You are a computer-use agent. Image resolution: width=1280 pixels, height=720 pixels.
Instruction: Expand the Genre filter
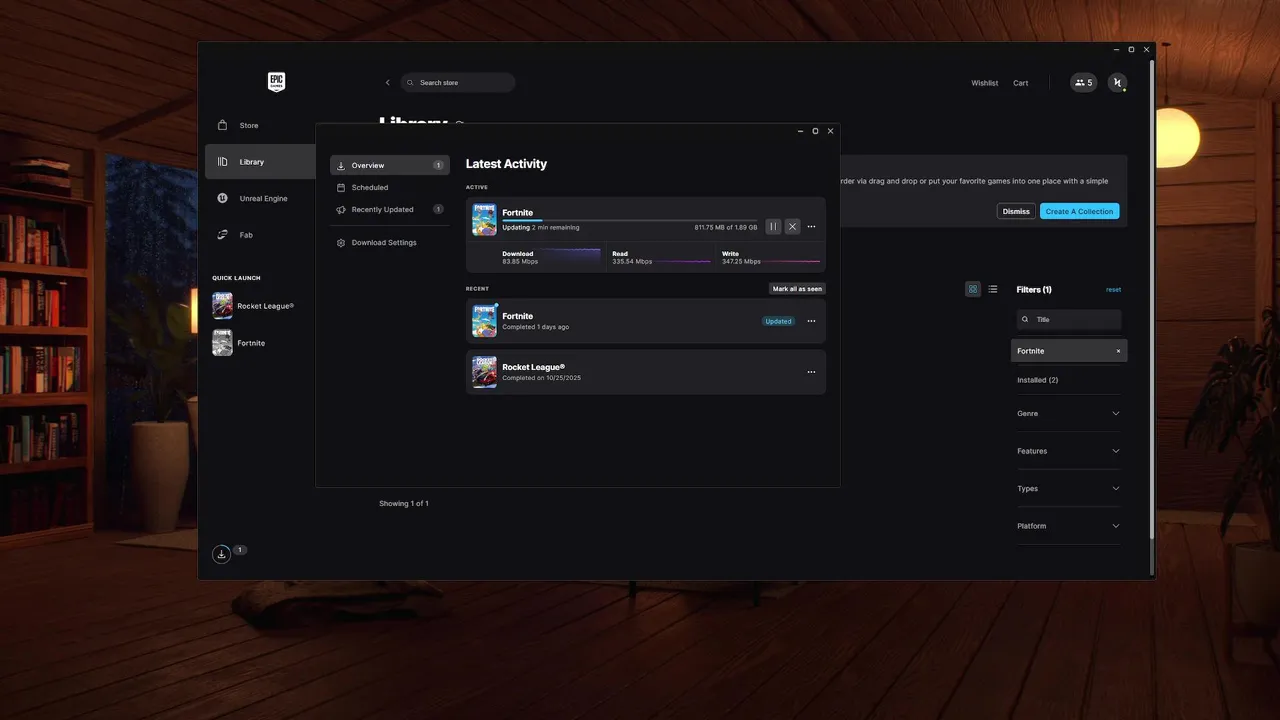click(1068, 413)
